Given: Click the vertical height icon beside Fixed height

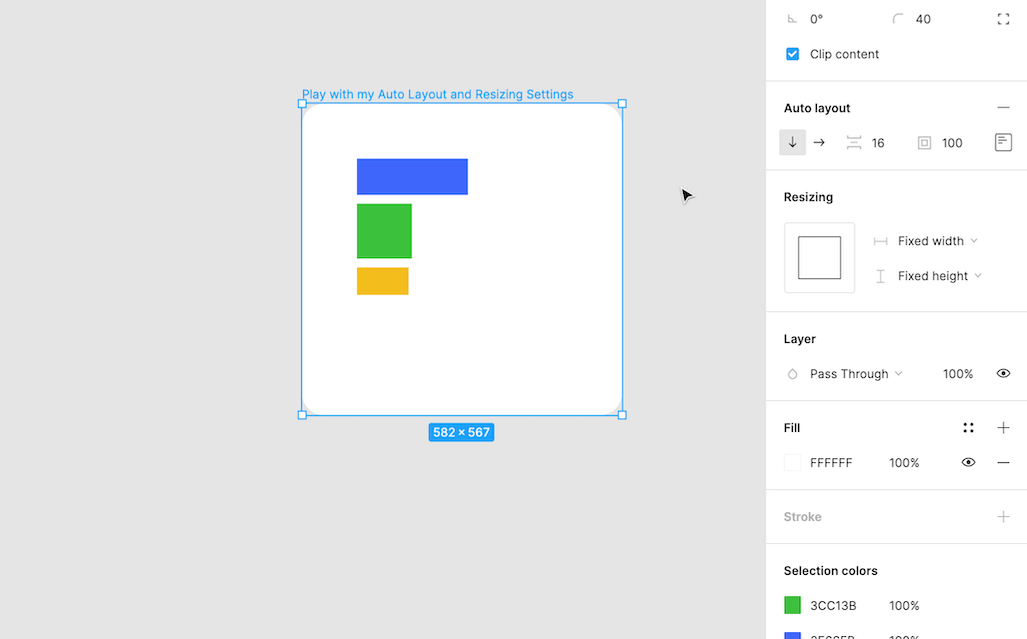Looking at the screenshot, I should click(880, 276).
